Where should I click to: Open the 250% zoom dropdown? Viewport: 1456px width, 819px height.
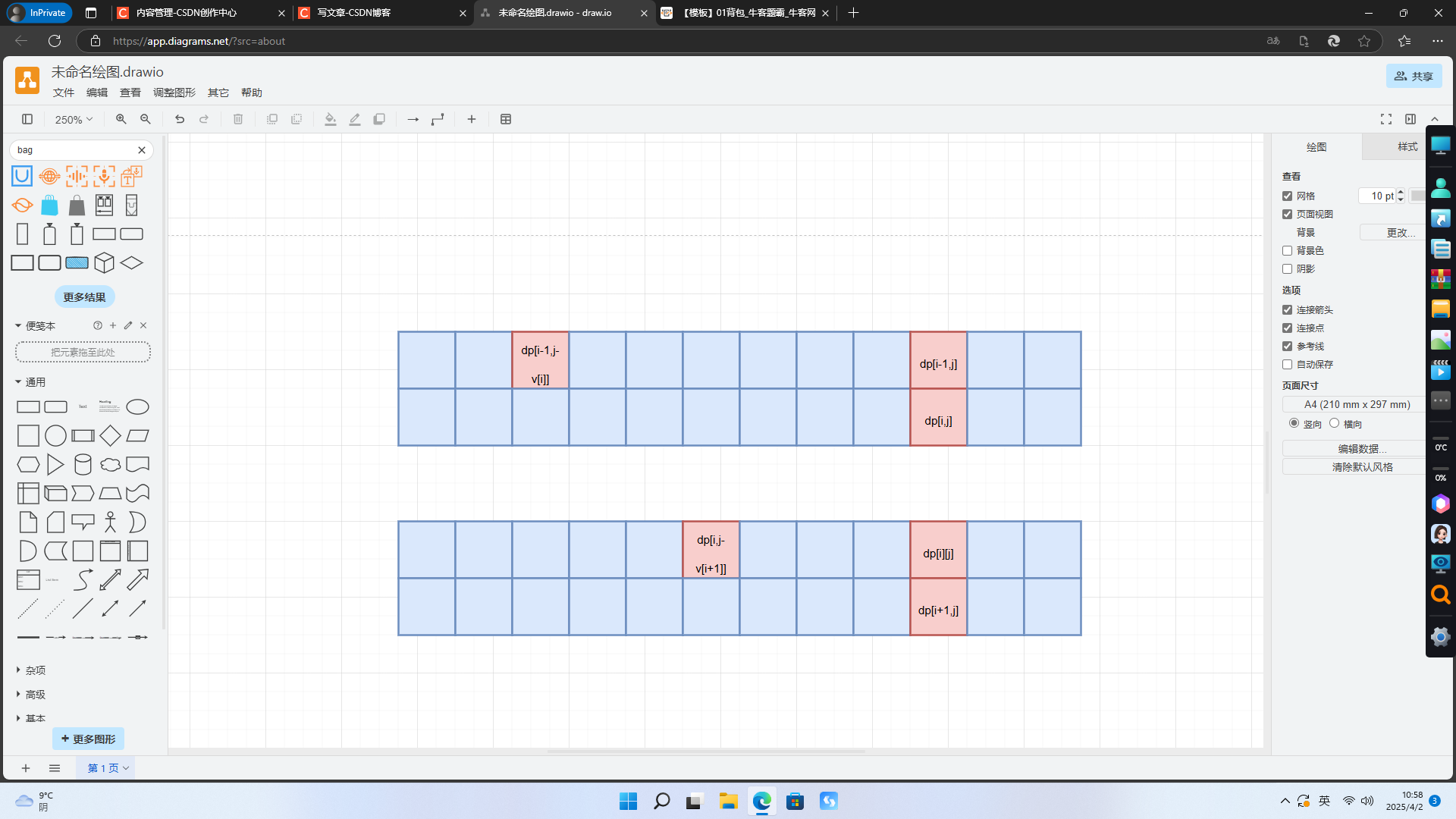(x=74, y=119)
